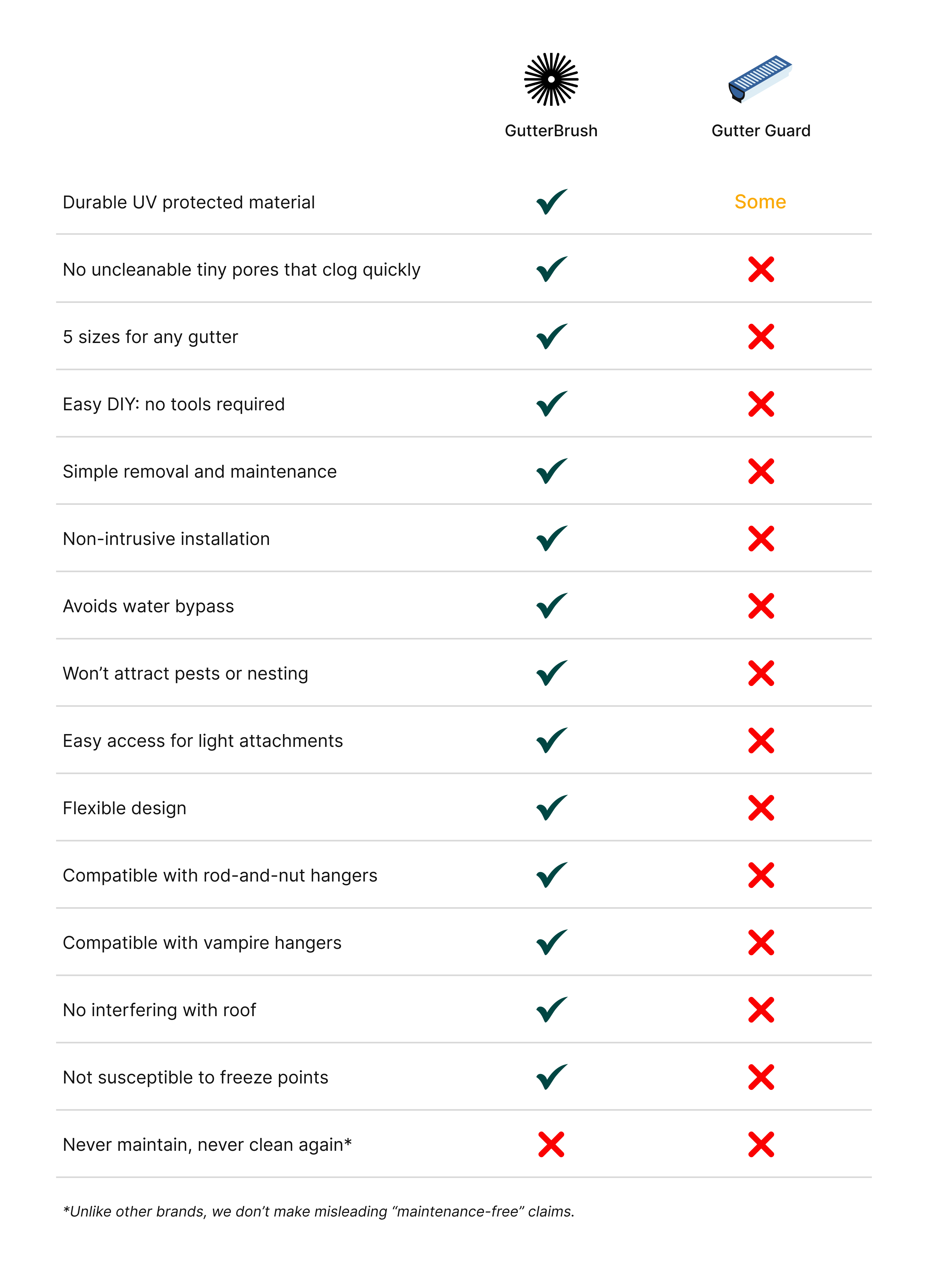Click "Easy access for light attachments" label
This screenshot has height=1279, width=952.
202,741
